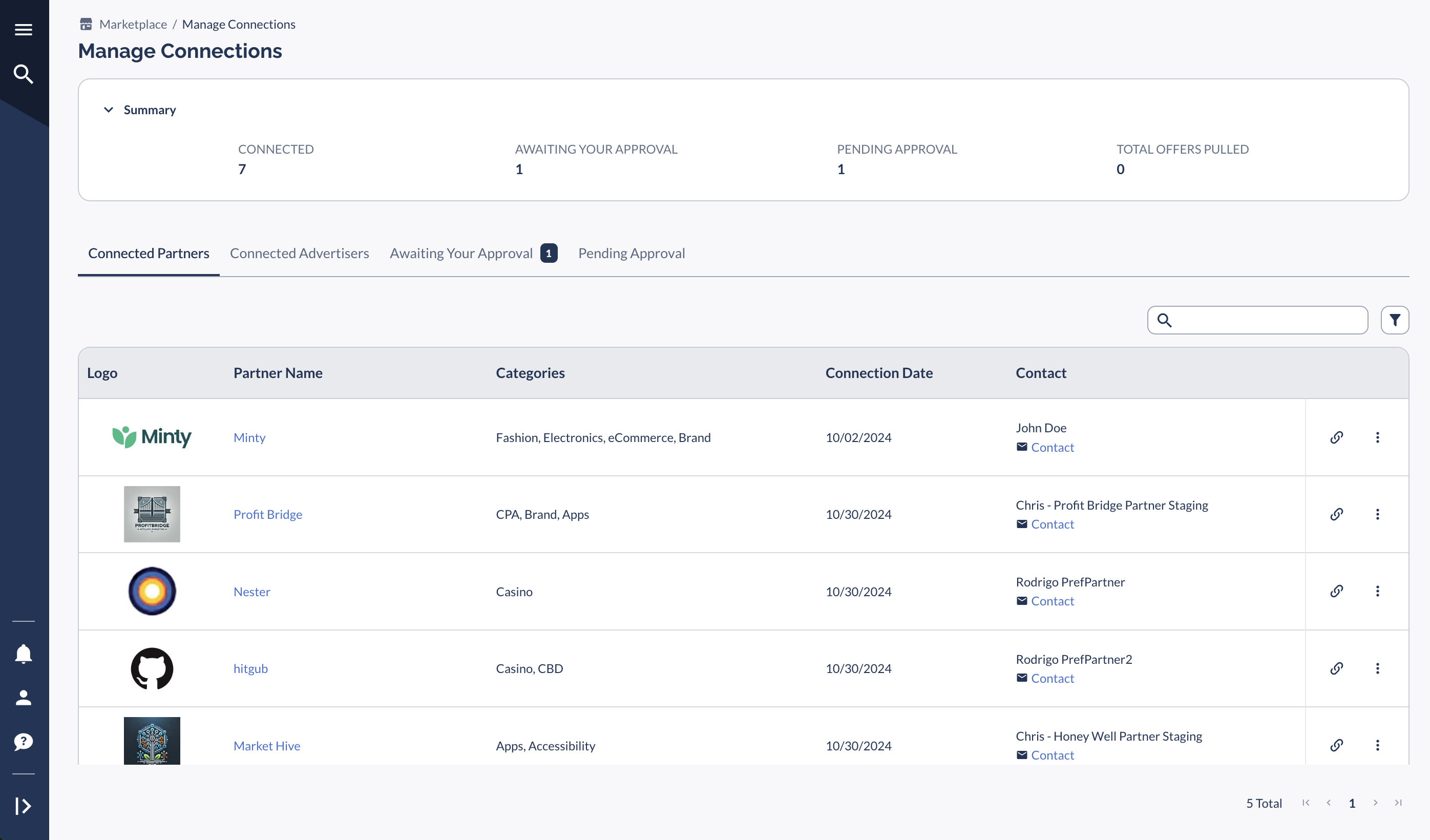Open the sidebar search icon

pos(23,74)
